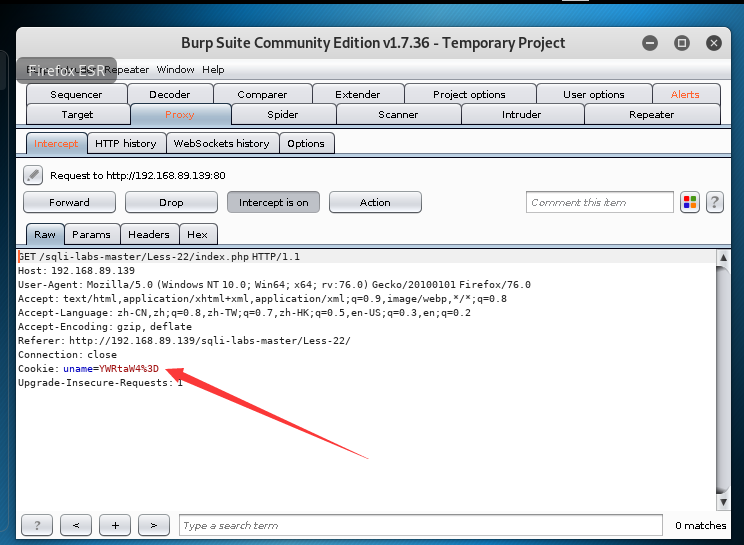Click the Accept: text/html header line
This screenshot has height=545, width=744.
click(262, 299)
